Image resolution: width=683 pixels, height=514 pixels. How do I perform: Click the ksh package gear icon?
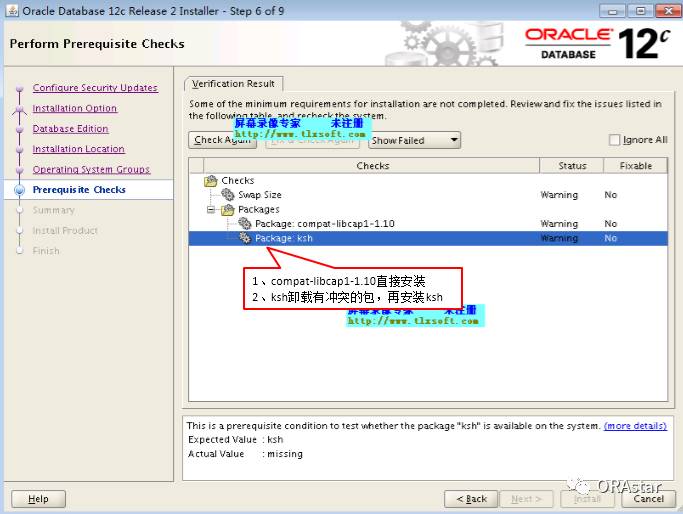(245, 238)
